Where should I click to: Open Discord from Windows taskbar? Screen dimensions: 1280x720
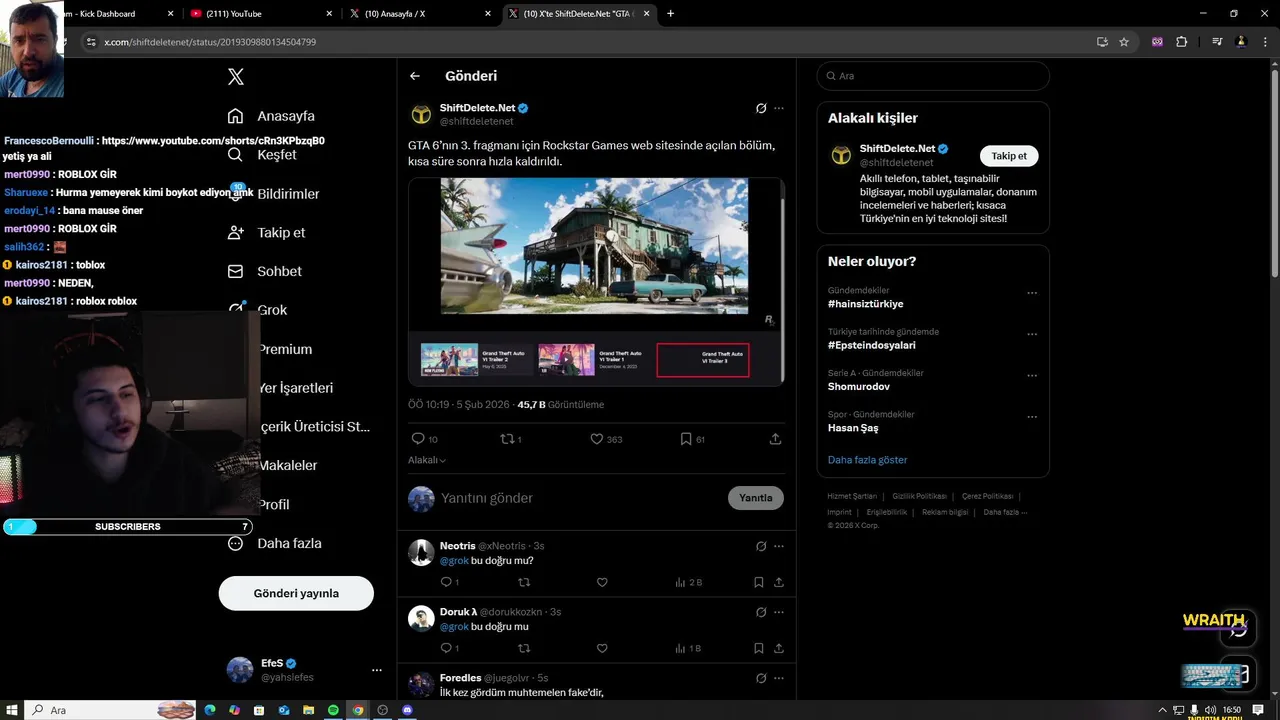(408, 710)
